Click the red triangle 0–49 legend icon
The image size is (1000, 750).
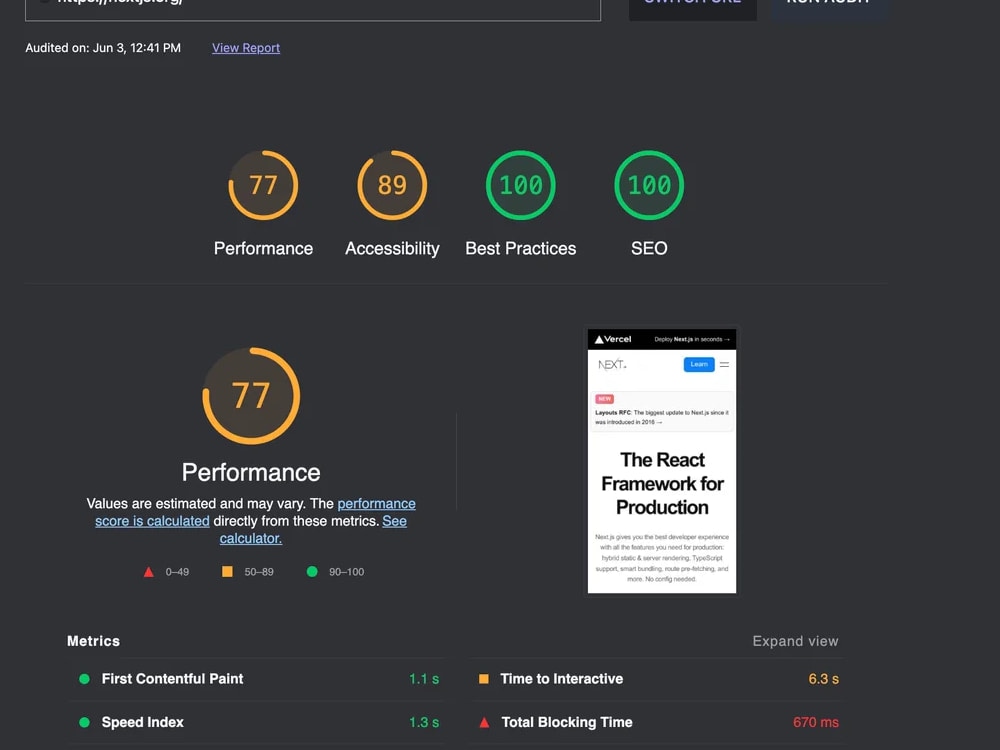coord(149,572)
